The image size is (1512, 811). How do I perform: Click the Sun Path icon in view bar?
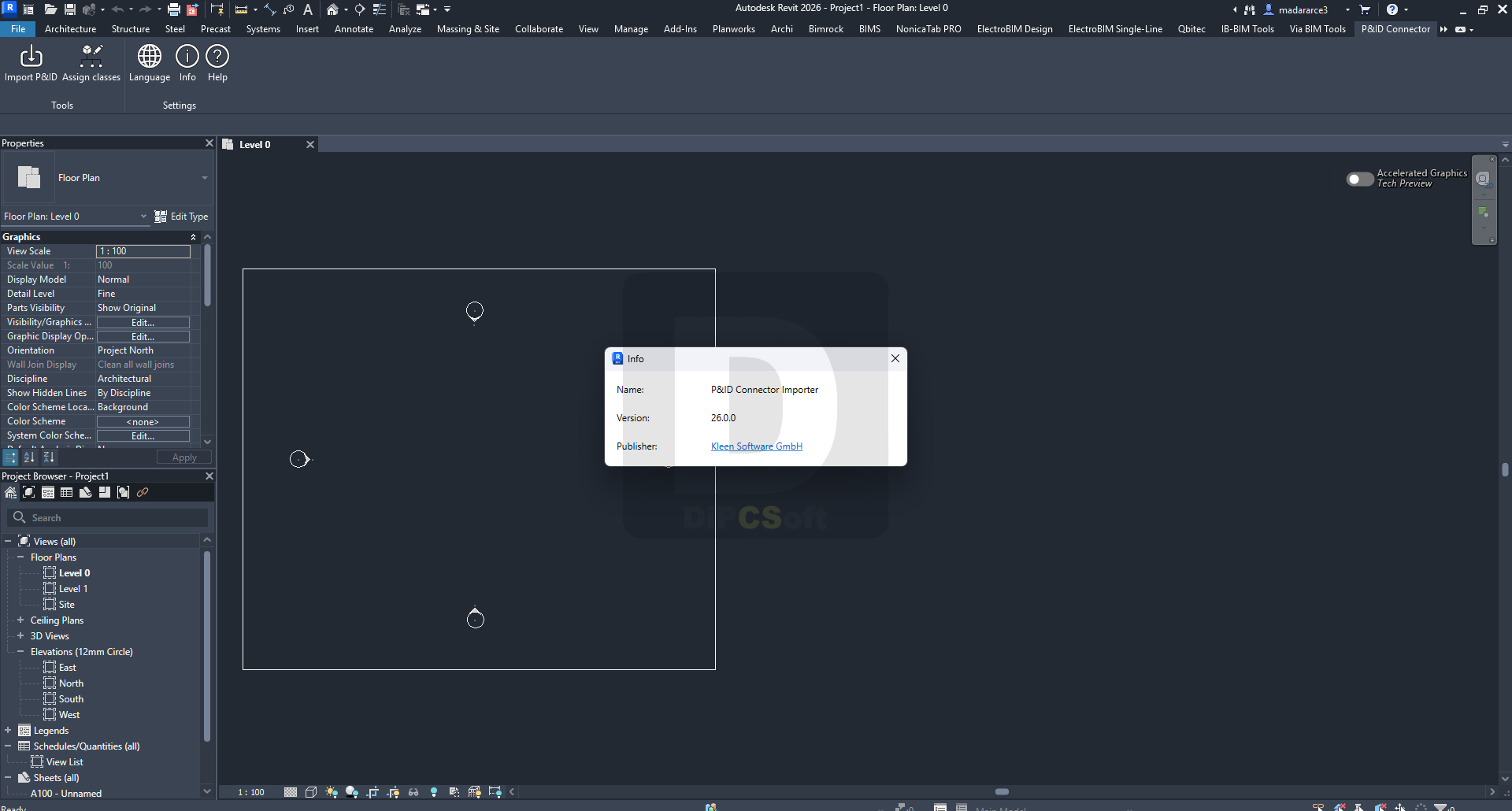(x=332, y=792)
